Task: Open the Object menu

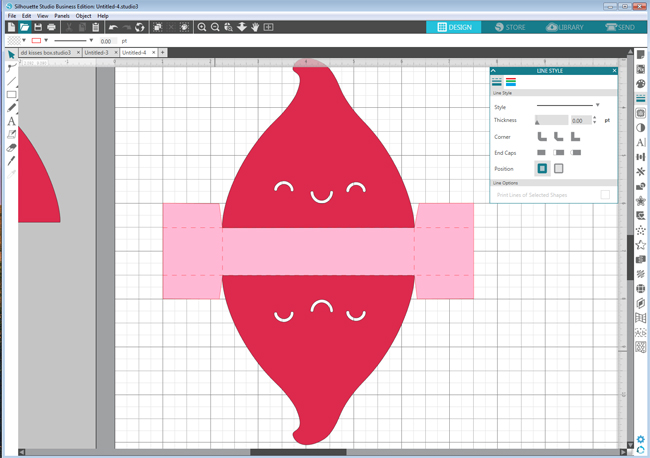Action: coord(83,16)
